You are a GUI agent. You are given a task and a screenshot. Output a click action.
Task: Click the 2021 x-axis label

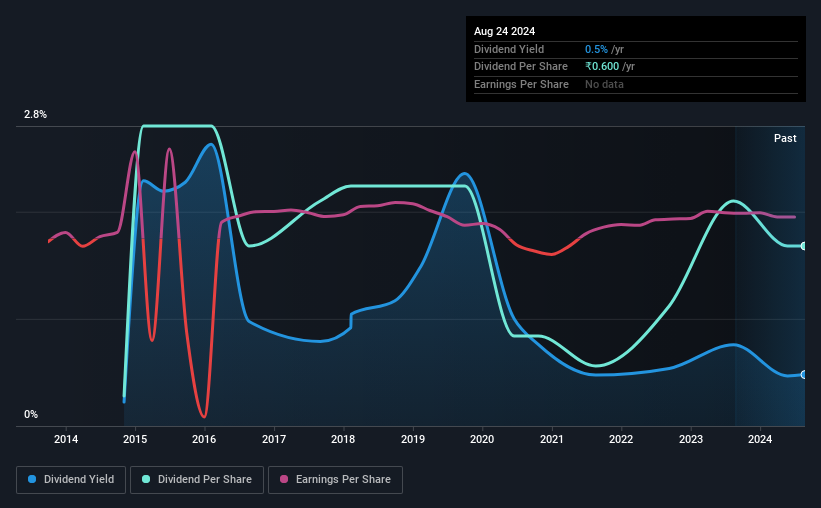tap(552, 439)
